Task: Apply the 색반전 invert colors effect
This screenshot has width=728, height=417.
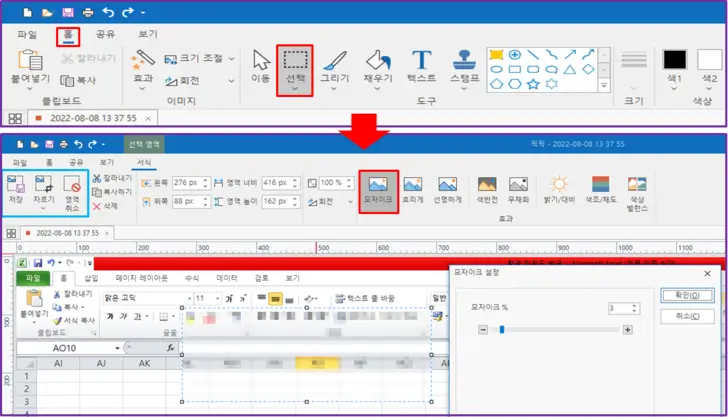Action: click(487, 191)
